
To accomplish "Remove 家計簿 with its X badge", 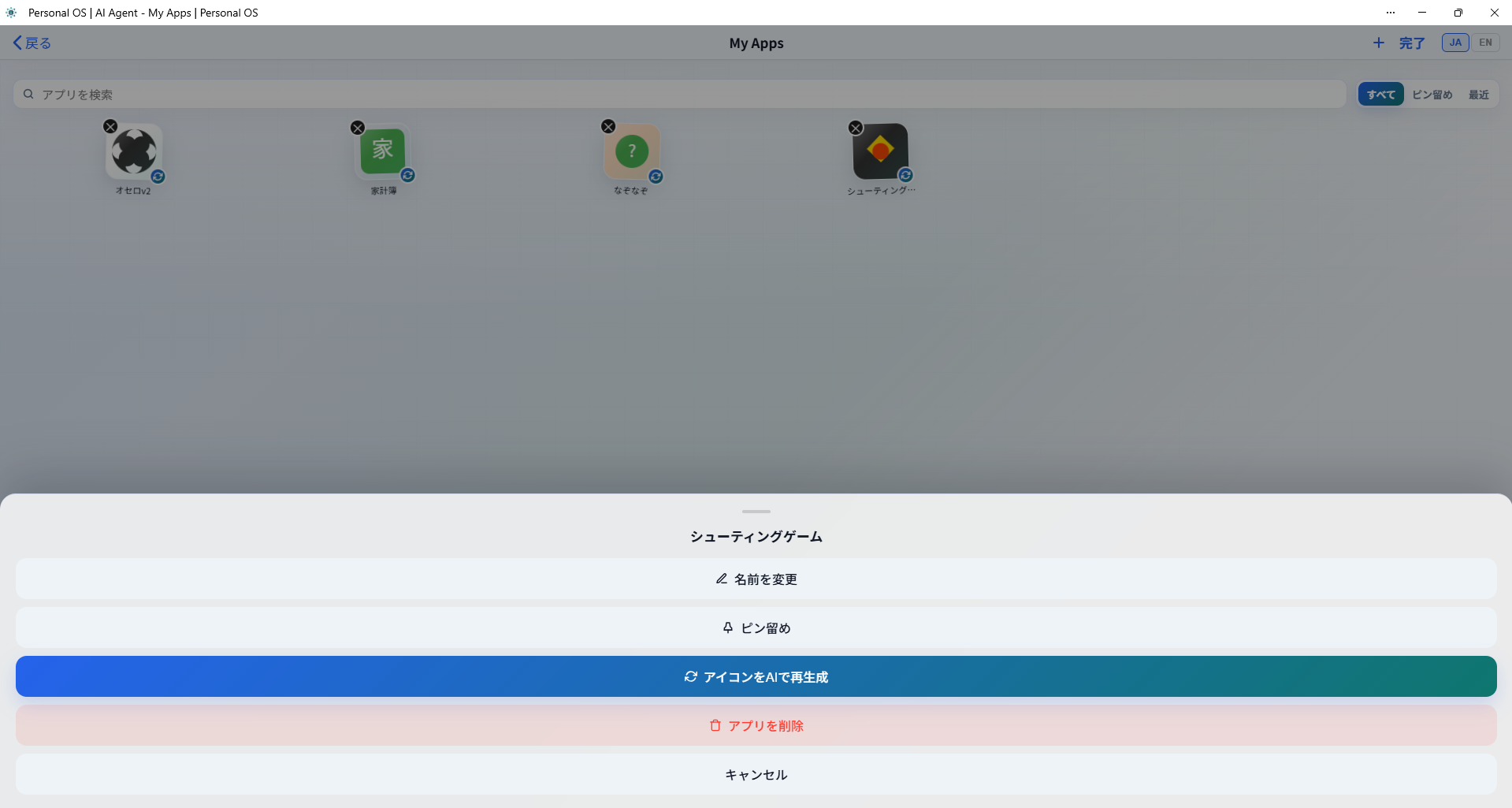I will [x=358, y=128].
